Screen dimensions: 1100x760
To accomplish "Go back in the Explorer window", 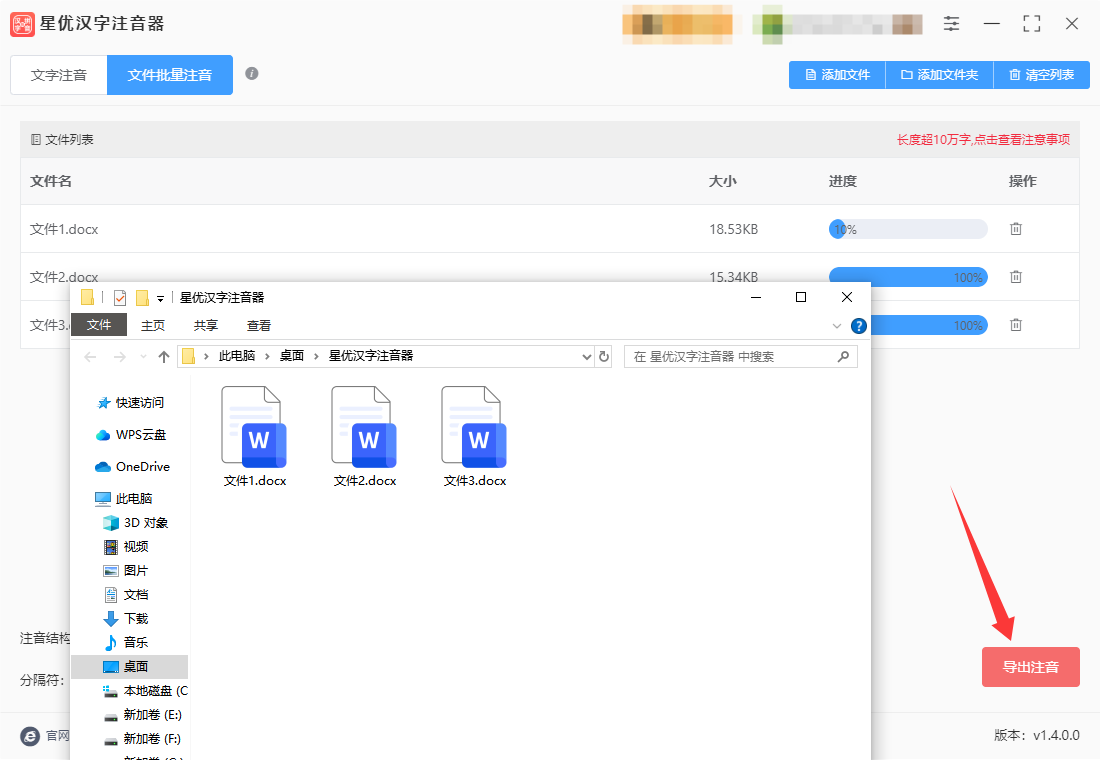I will [90, 357].
